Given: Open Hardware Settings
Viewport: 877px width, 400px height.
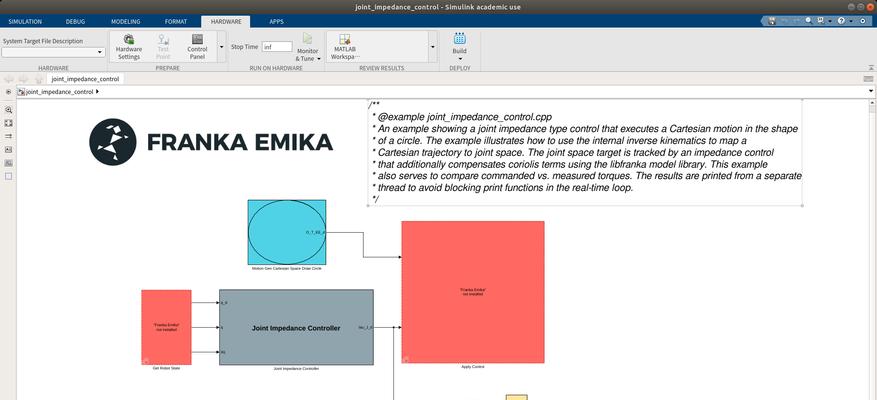Looking at the screenshot, I should point(129,46).
